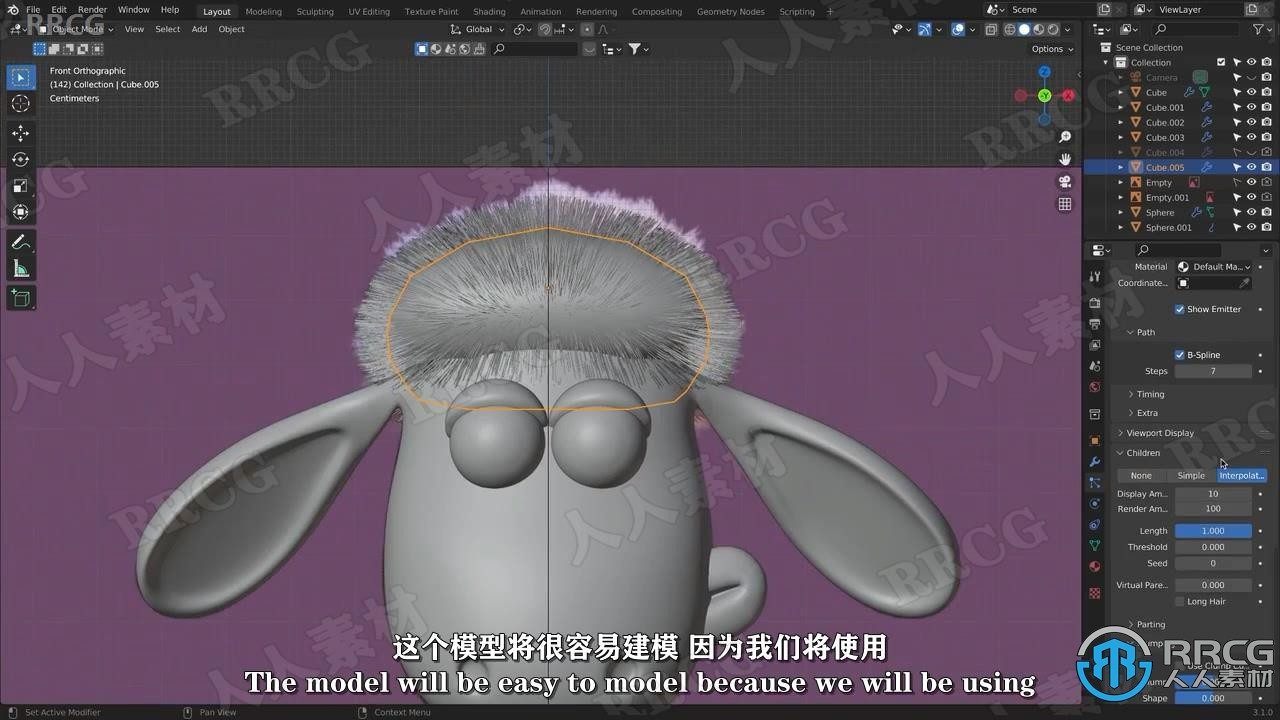Open the Edit menu
This screenshot has height=720, width=1280.
click(x=59, y=10)
